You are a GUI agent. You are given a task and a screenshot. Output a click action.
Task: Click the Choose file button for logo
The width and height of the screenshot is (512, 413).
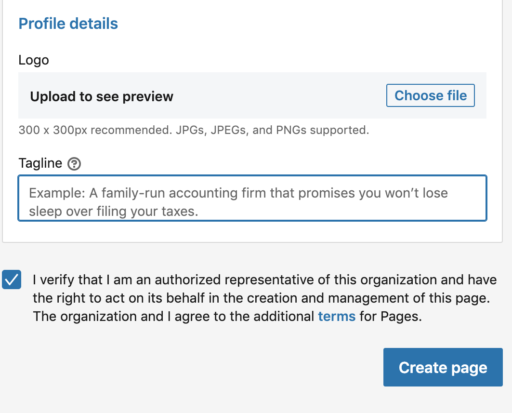430,96
